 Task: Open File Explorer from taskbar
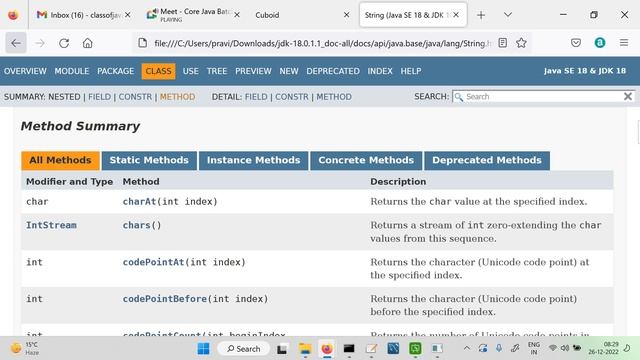pyautogui.click(x=305, y=349)
